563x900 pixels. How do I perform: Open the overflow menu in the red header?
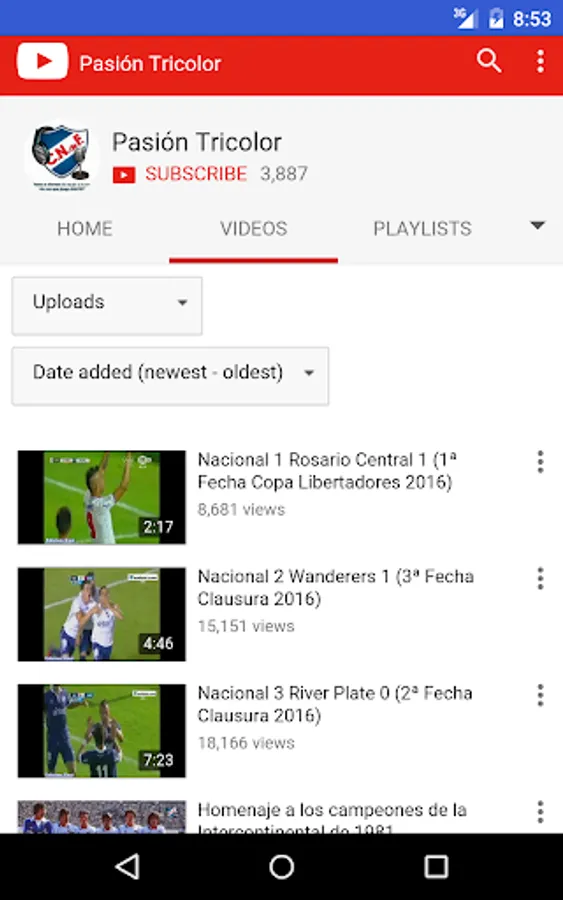click(540, 61)
